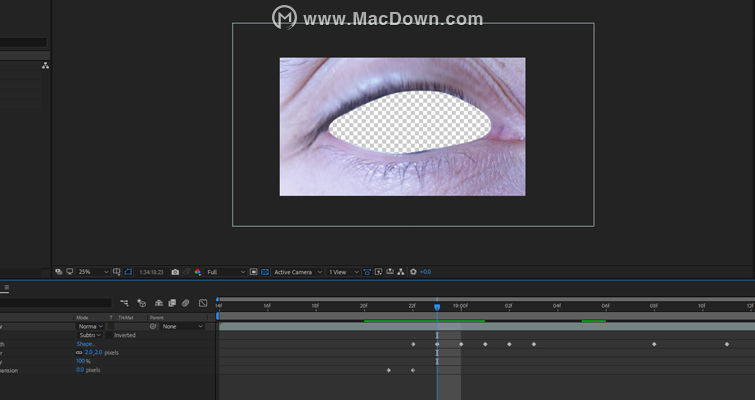Open Composition Mini-Flowchart icon in timeline

click(x=125, y=303)
